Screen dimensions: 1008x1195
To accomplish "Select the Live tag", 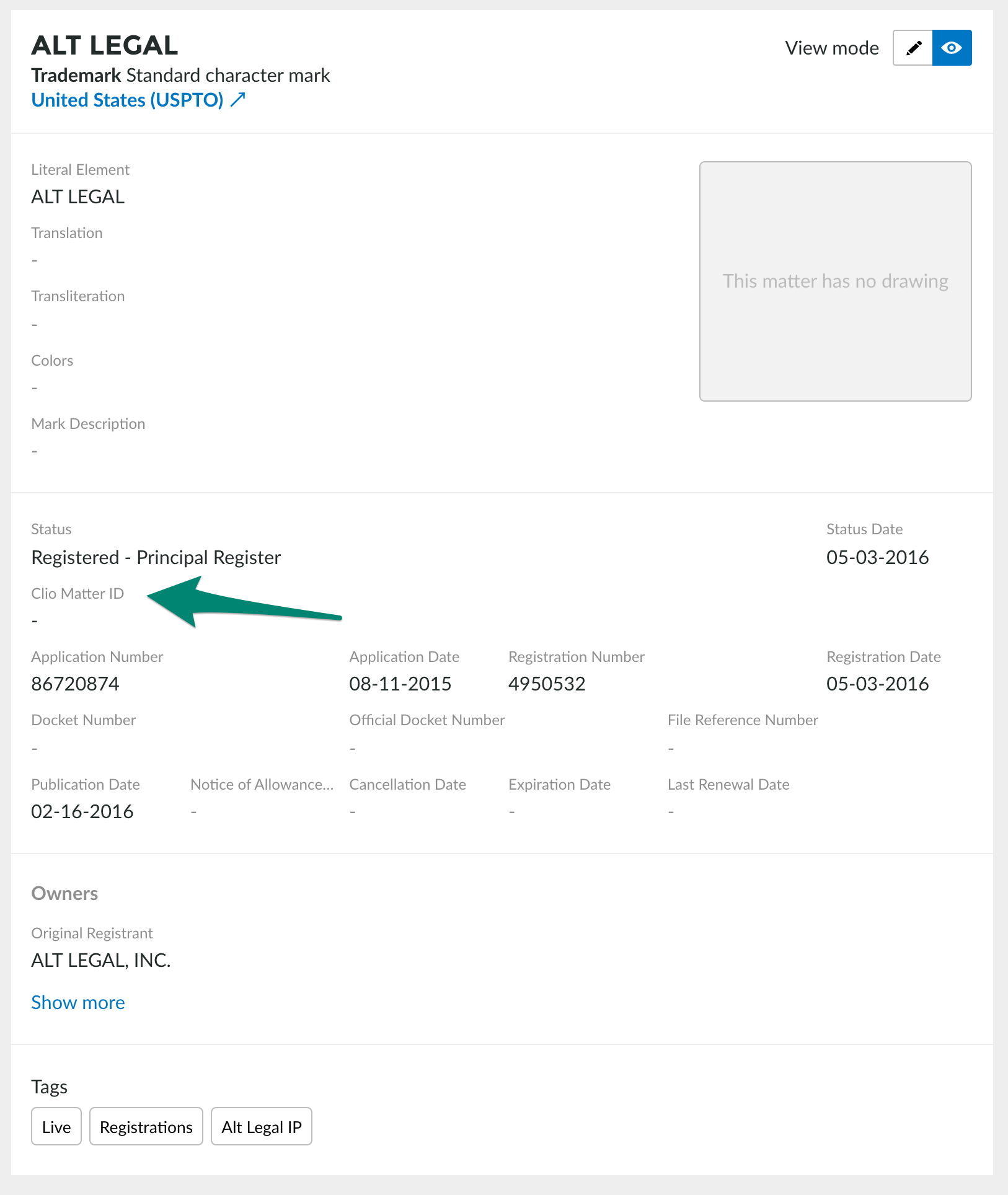I will point(56,1126).
